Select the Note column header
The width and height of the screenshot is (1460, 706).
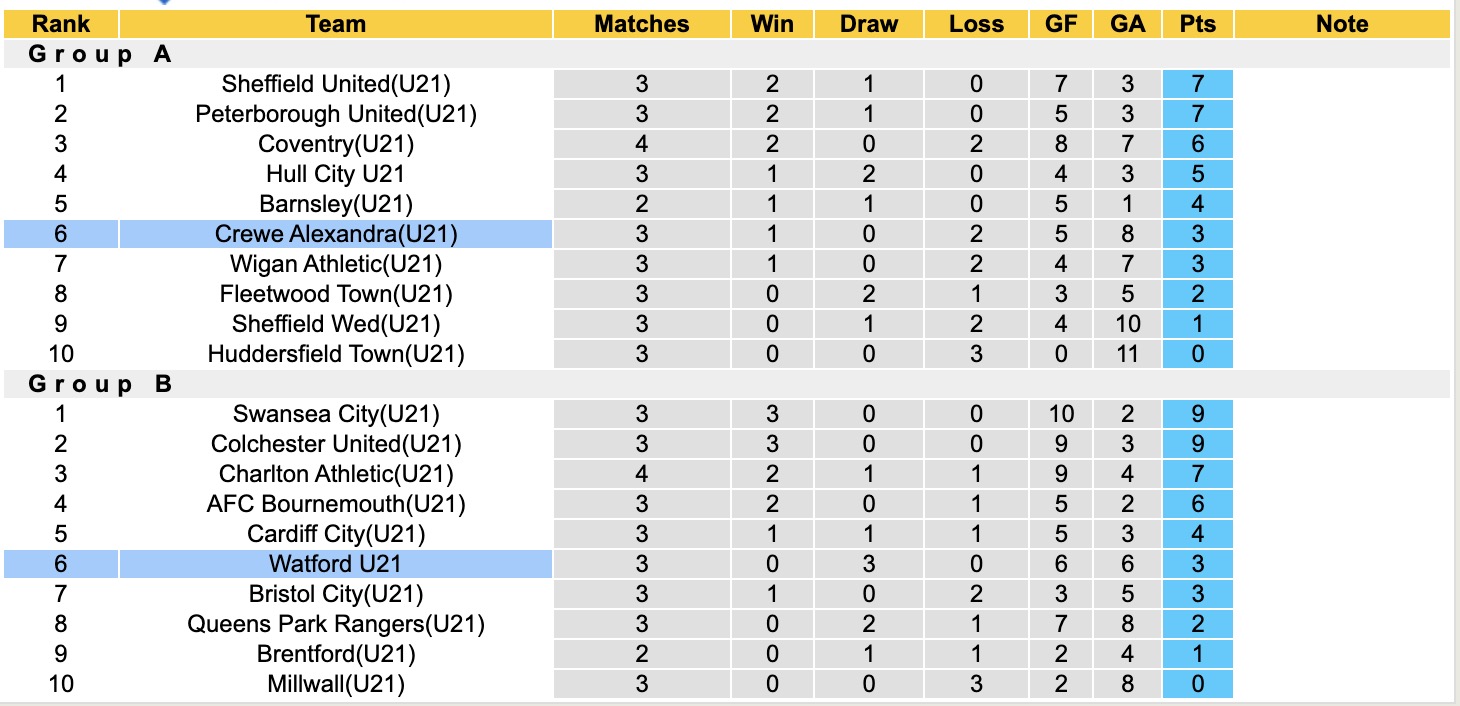tap(1342, 24)
